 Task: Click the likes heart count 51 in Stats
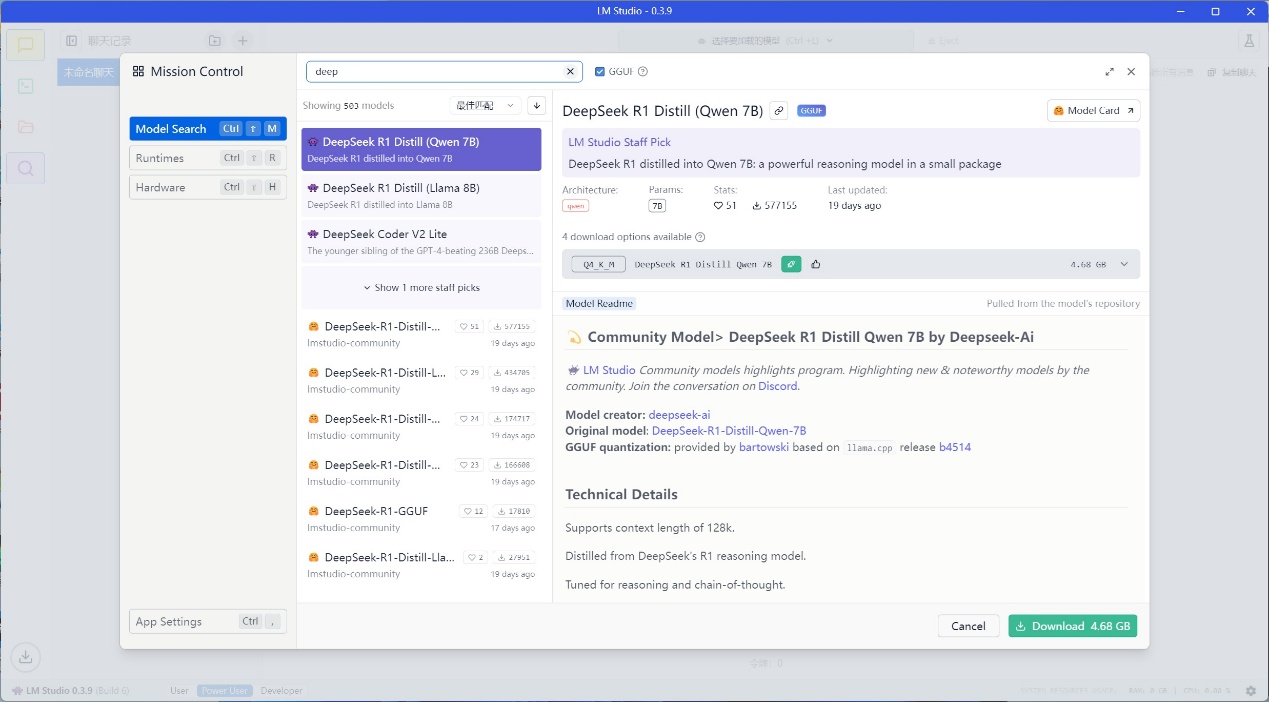pos(725,205)
